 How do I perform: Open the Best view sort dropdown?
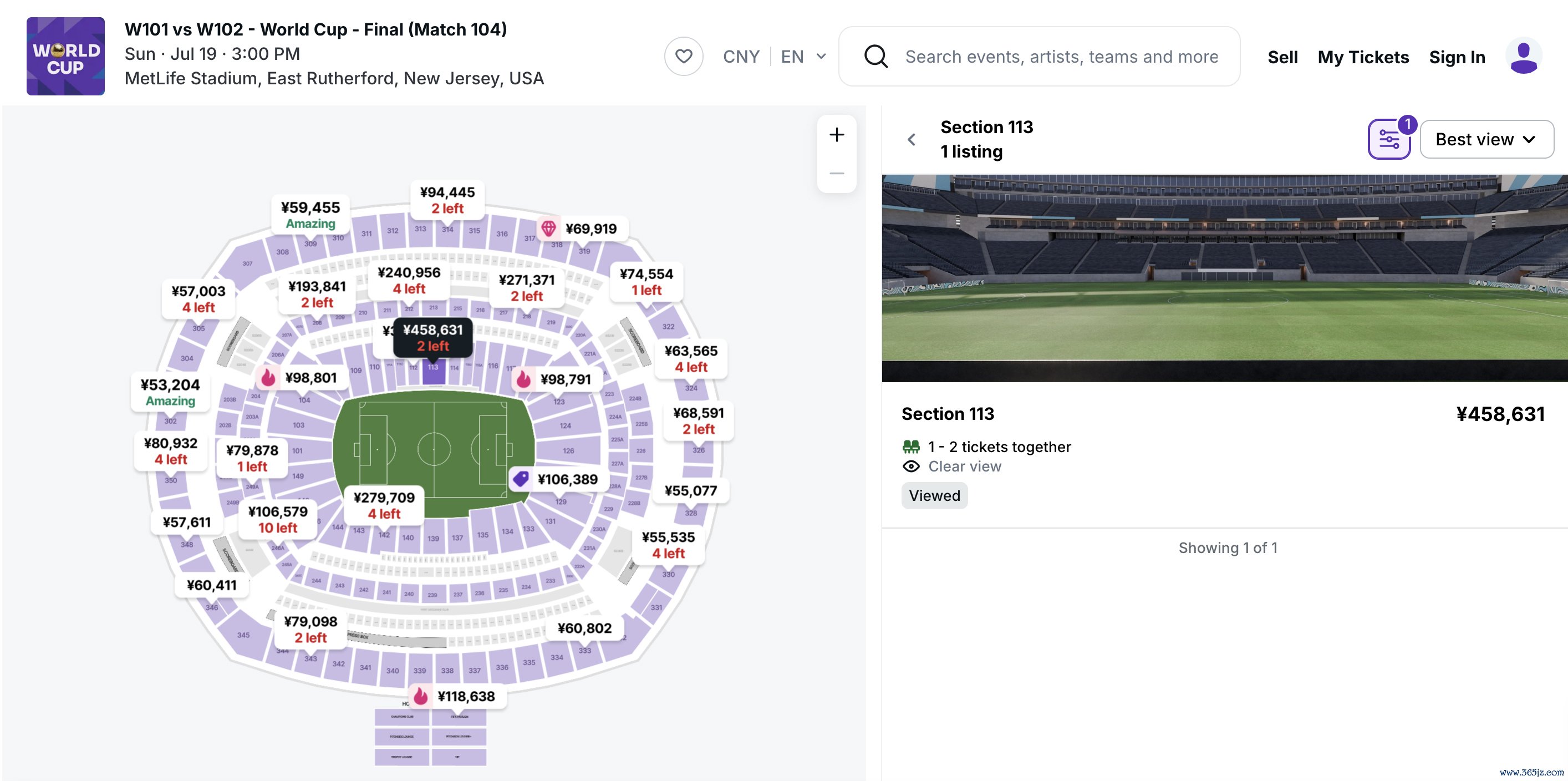click(x=1486, y=139)
